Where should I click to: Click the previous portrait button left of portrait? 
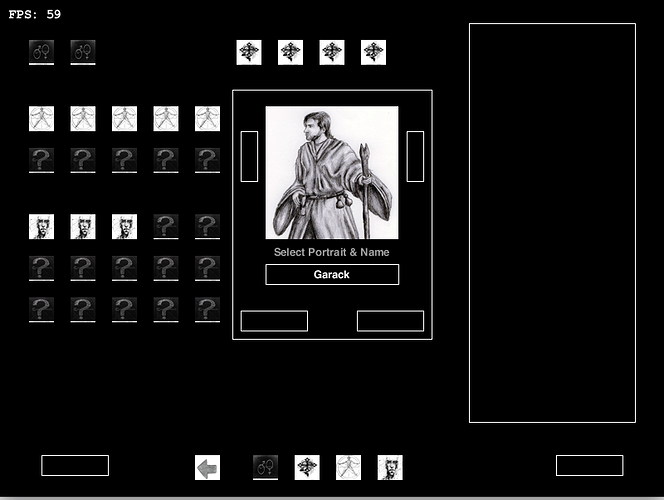[249, 156]
